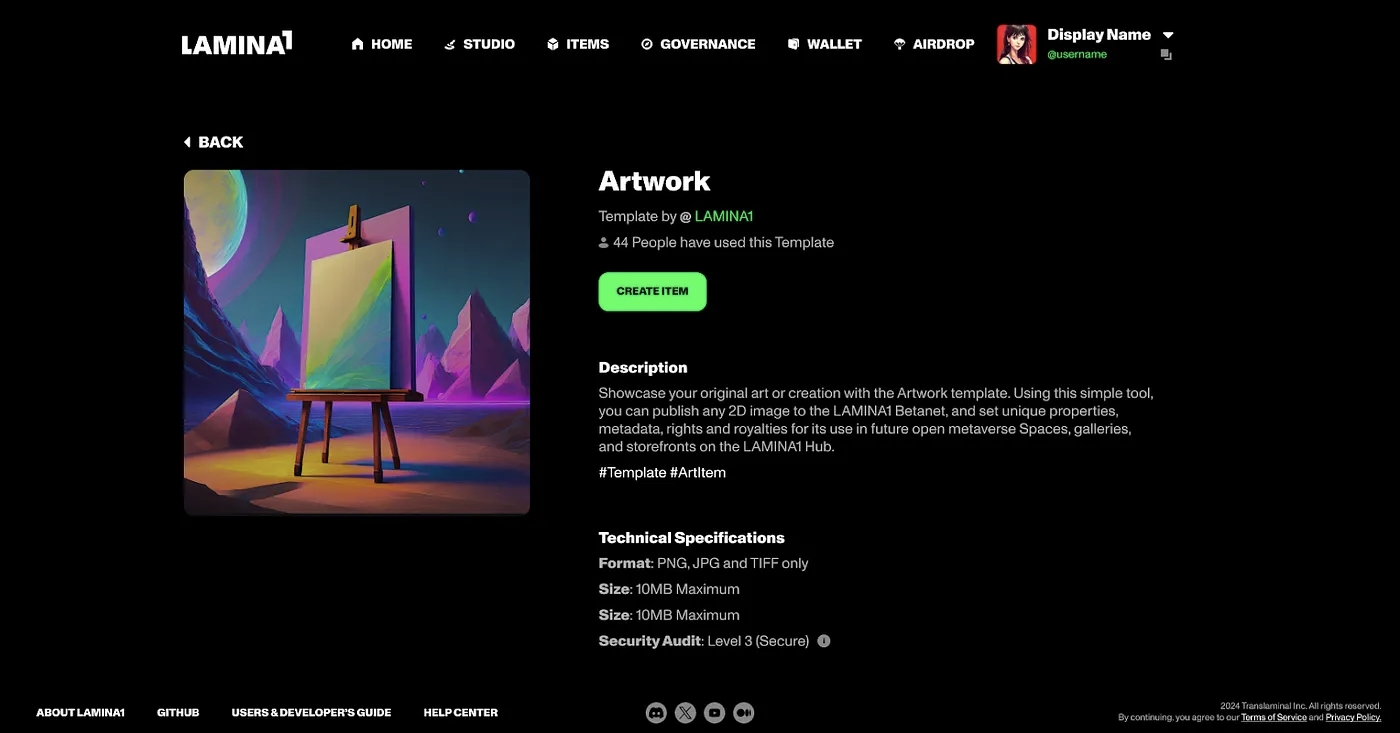Expand the Display Name account dropdown arrow
Image resolution: width=1400 pixels, height=733 pixels.
click(x=1167, y=35)
